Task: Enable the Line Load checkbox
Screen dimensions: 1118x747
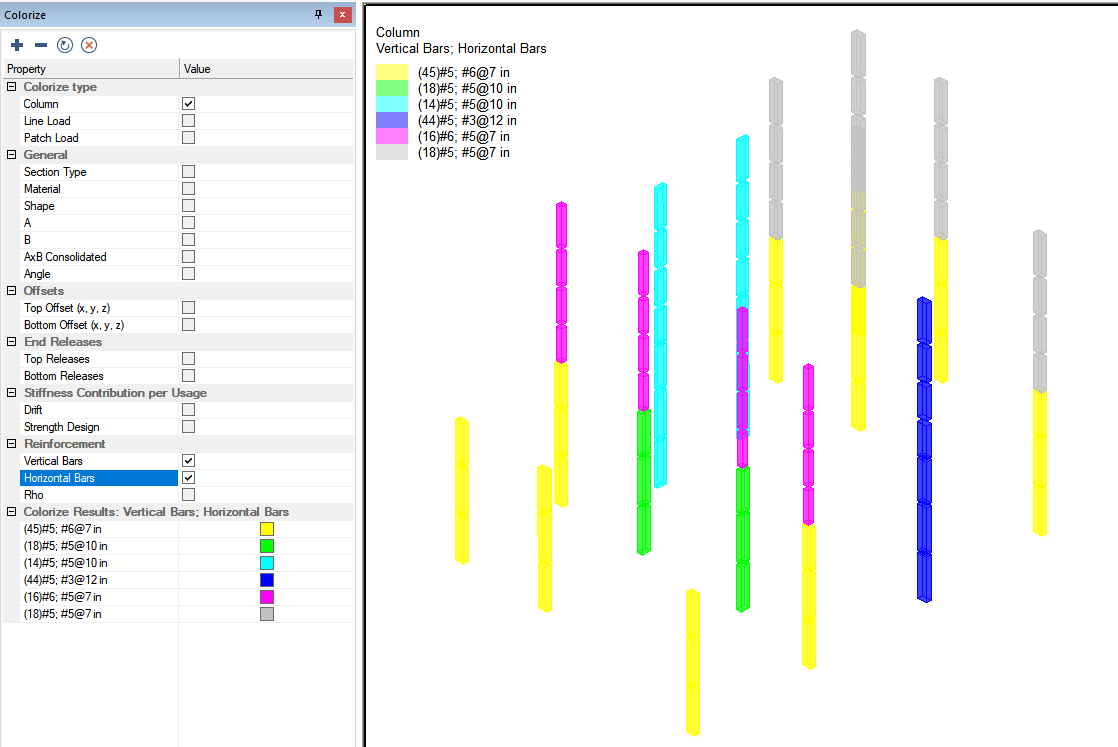Action: [x=188, y=121]
